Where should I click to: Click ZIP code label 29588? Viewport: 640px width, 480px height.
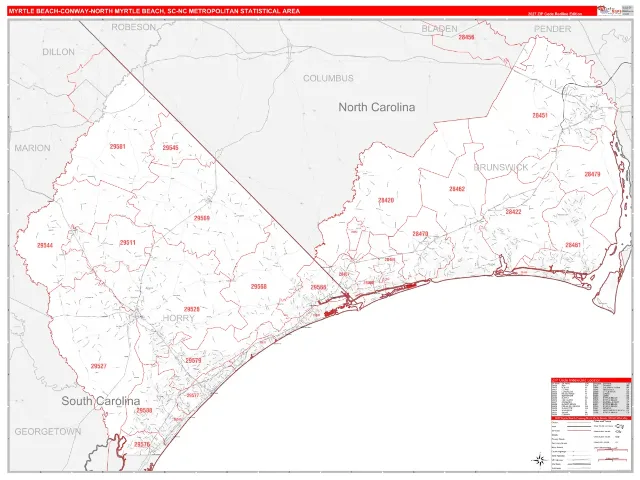144,411
